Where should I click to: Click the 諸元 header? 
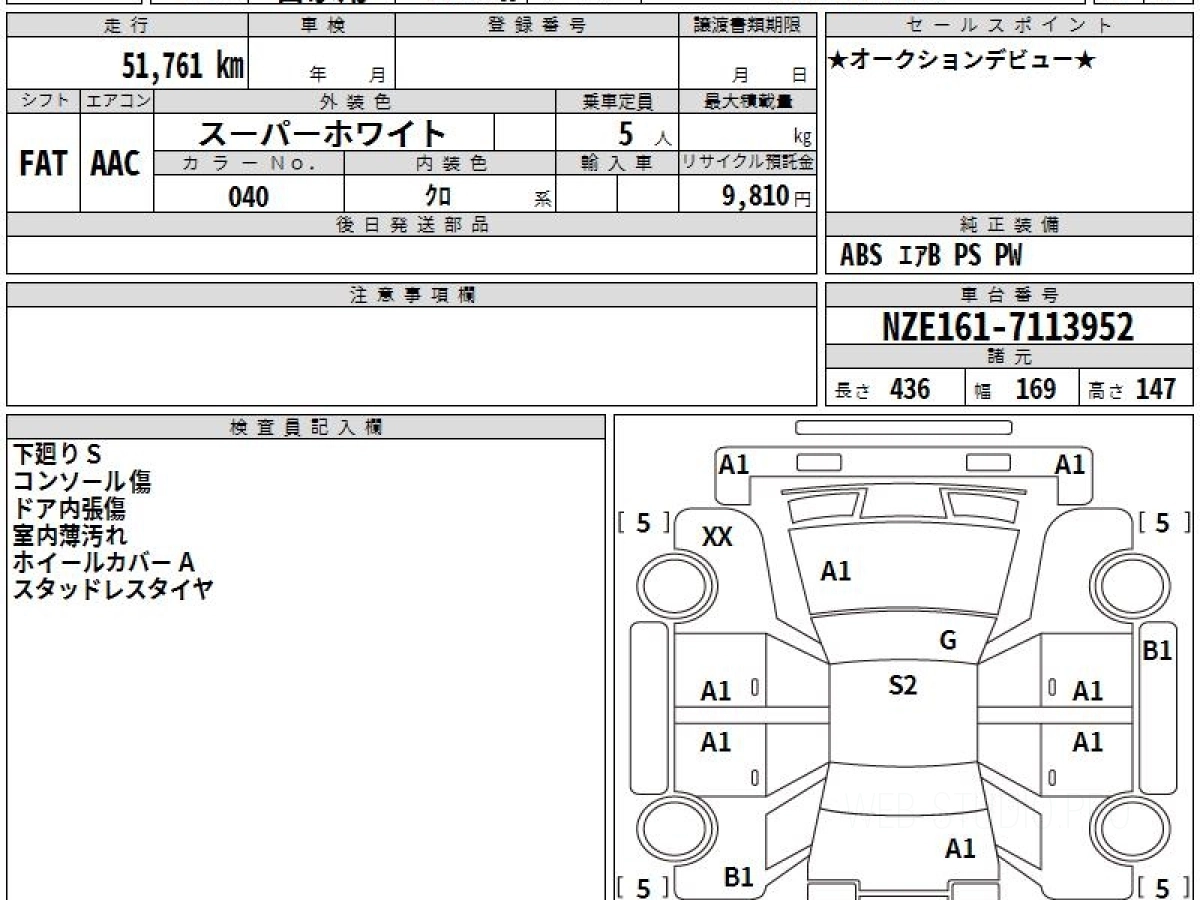pyautogui.click(x=1010, y=357)
